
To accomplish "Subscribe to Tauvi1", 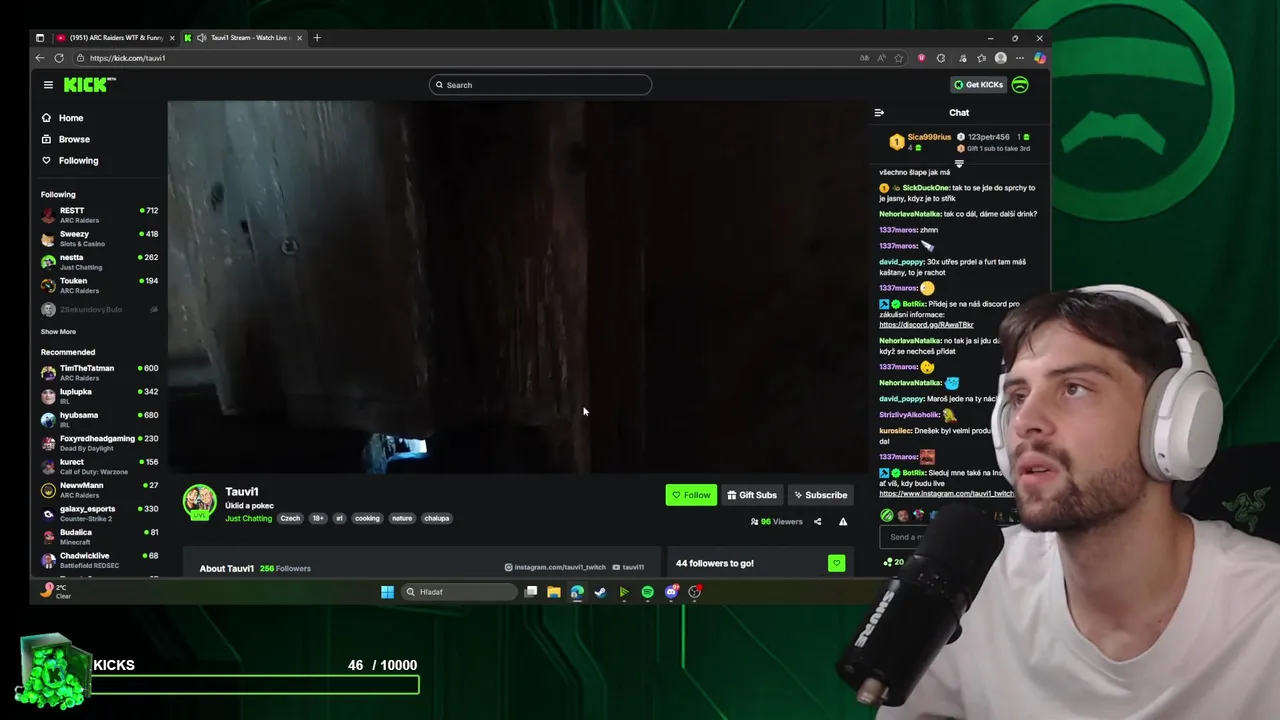I will click(820, 495).
